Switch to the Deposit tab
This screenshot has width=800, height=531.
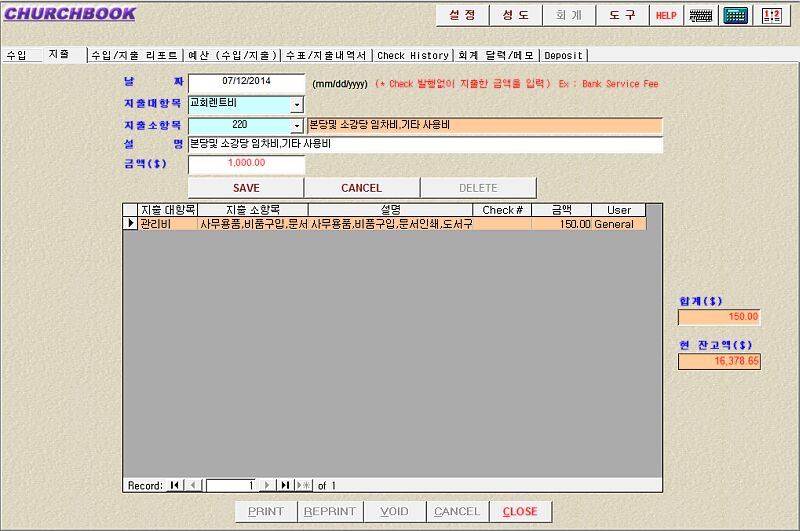[563, 55]
